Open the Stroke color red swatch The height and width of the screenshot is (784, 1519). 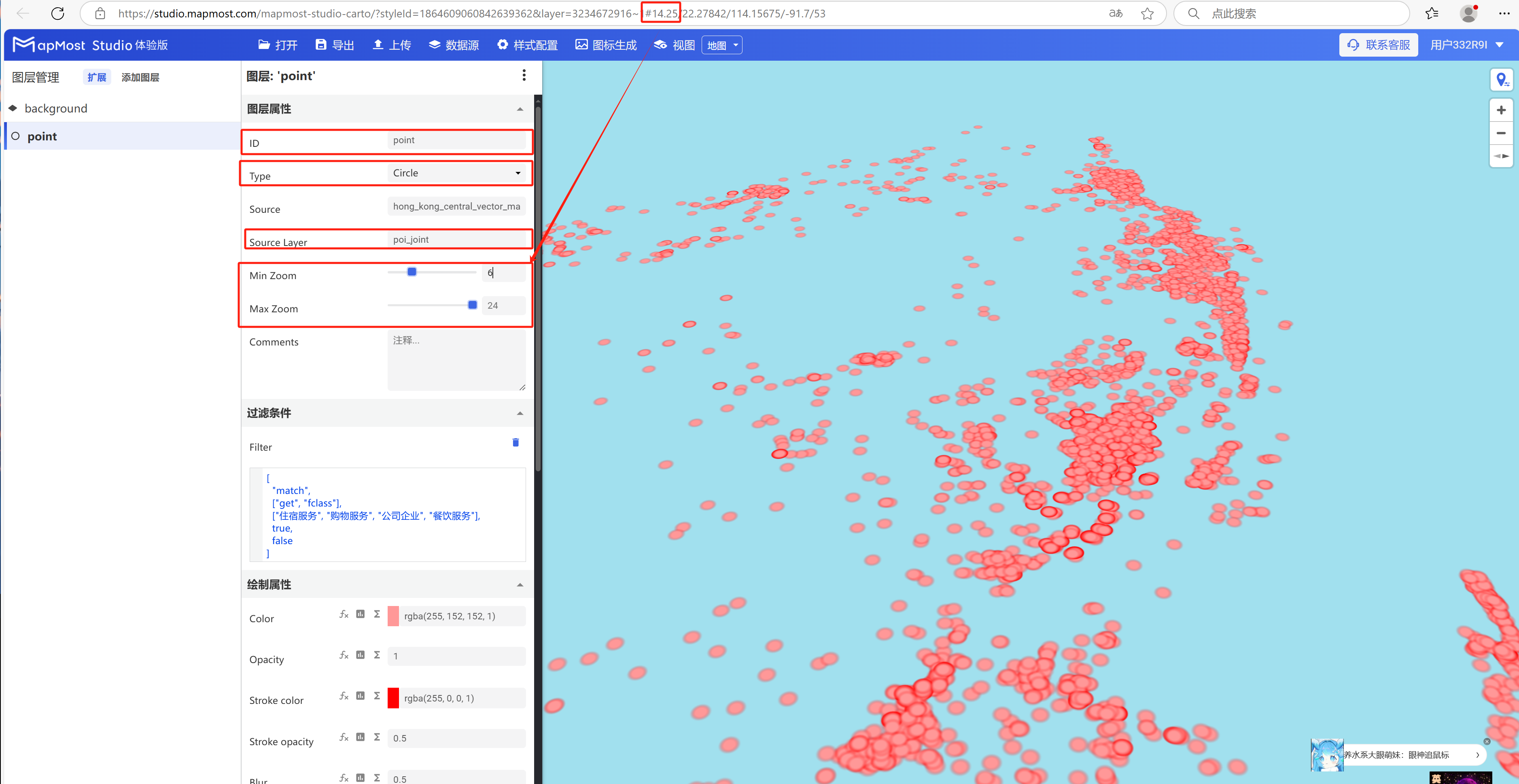point(393,698)
